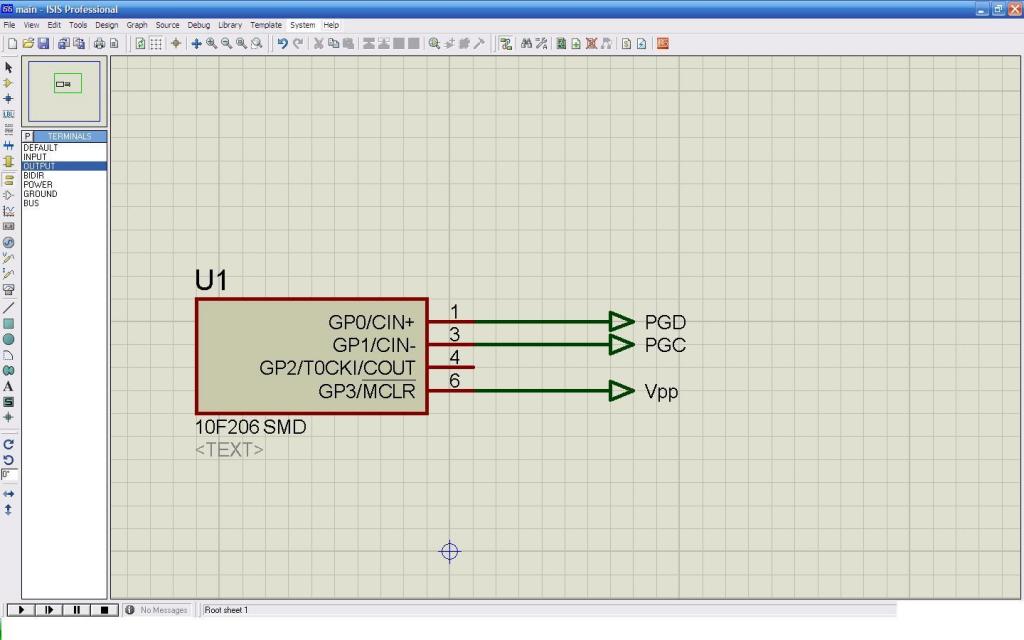Click the rotation angle input field
This screenshot has height=640, width=1024.
[9, 475]
